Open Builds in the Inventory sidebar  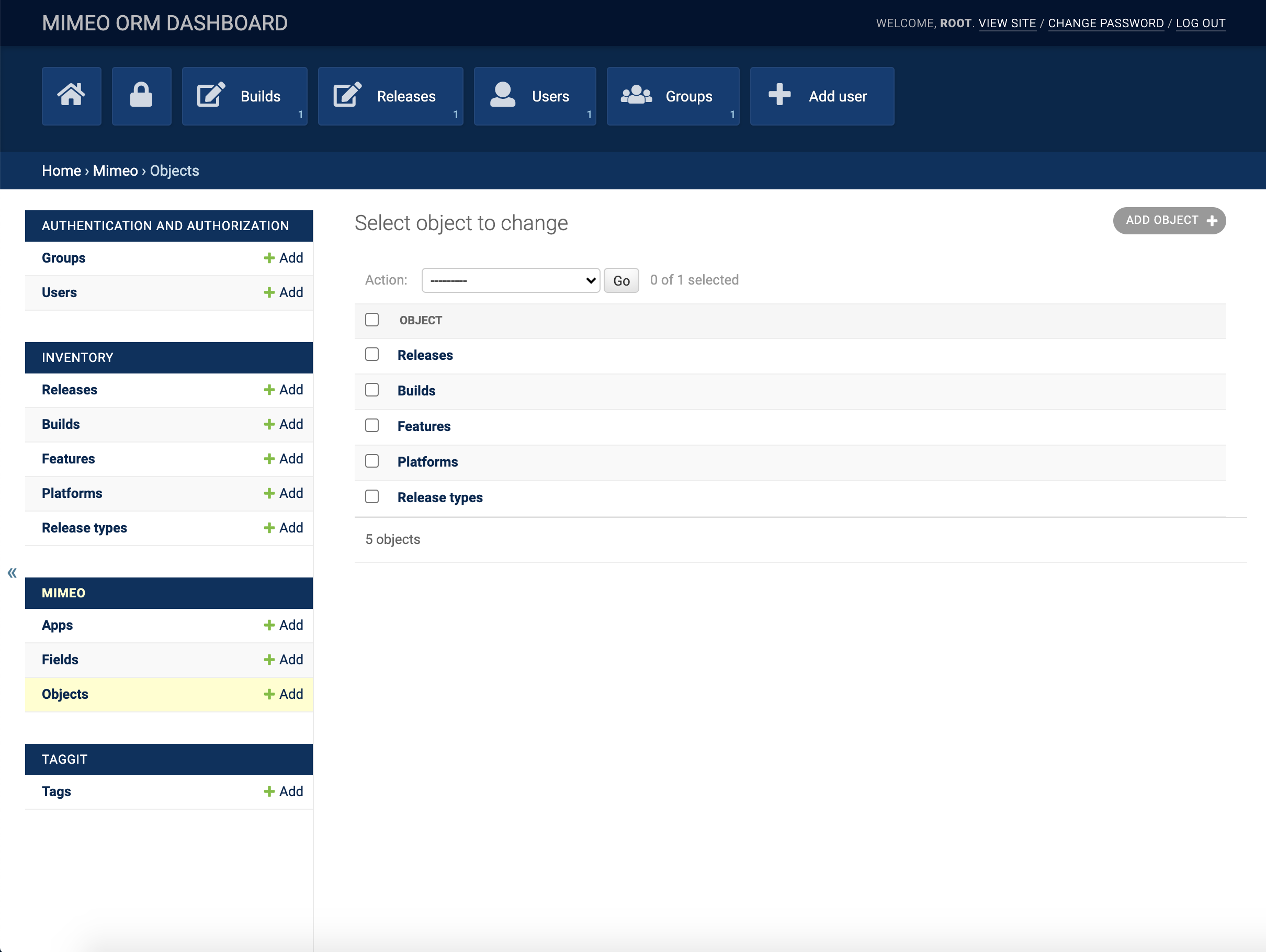61,424
